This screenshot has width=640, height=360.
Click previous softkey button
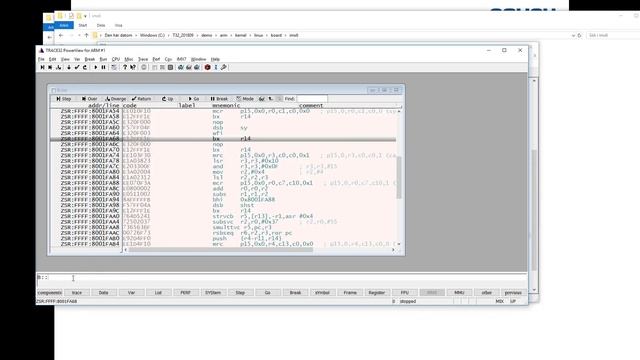click(513, 293)
